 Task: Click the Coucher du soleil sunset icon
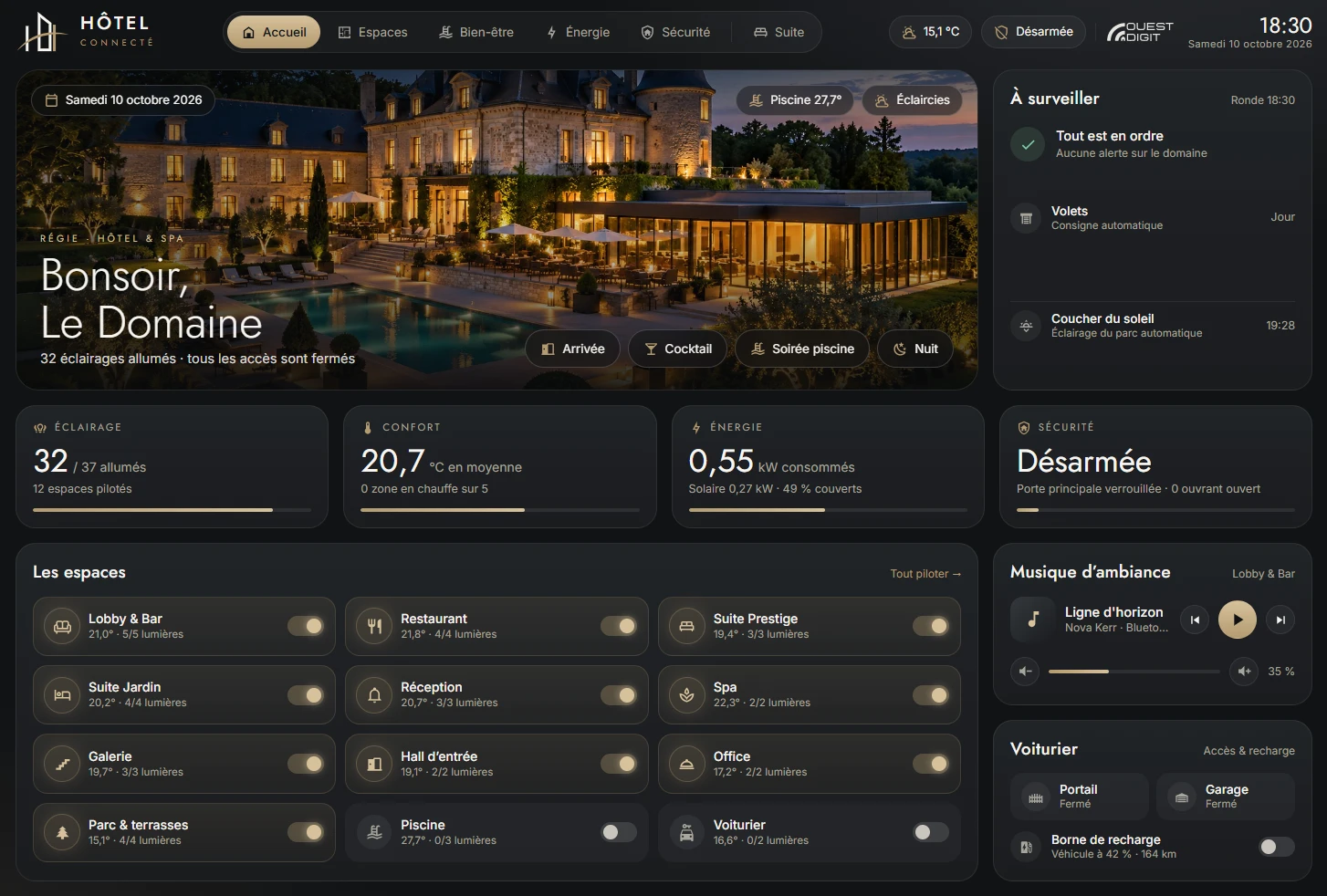(1026, 326)
